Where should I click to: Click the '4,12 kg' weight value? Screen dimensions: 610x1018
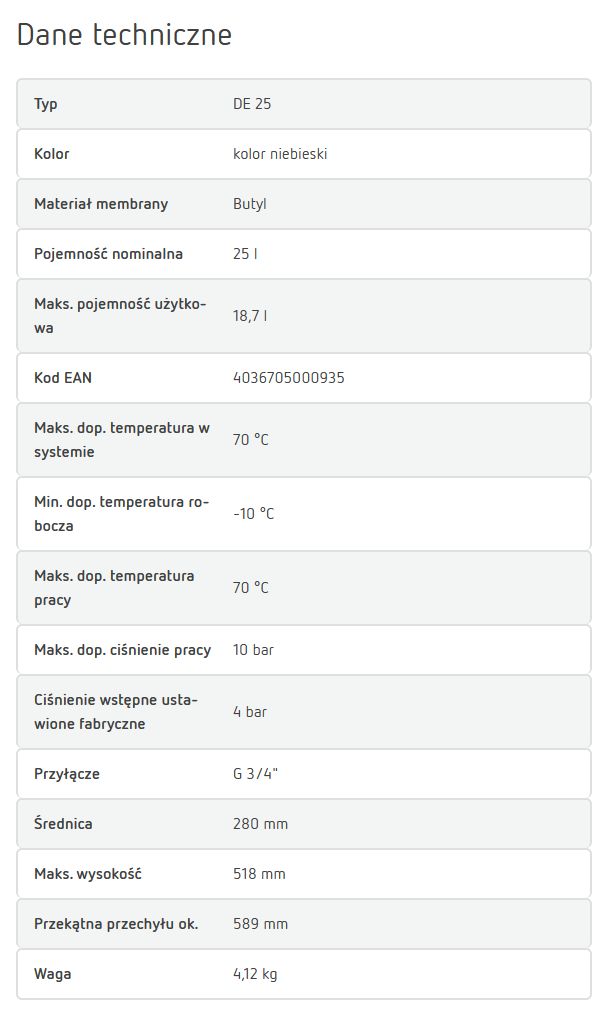(255, 974)
